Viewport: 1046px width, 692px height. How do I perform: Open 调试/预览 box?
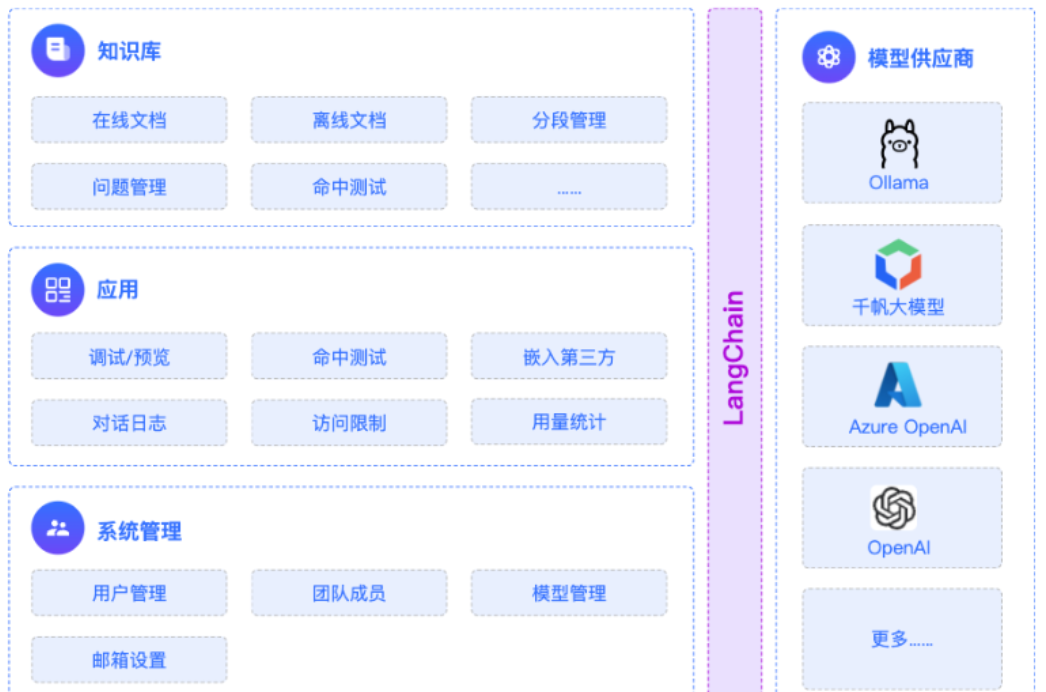click(129, 356)
